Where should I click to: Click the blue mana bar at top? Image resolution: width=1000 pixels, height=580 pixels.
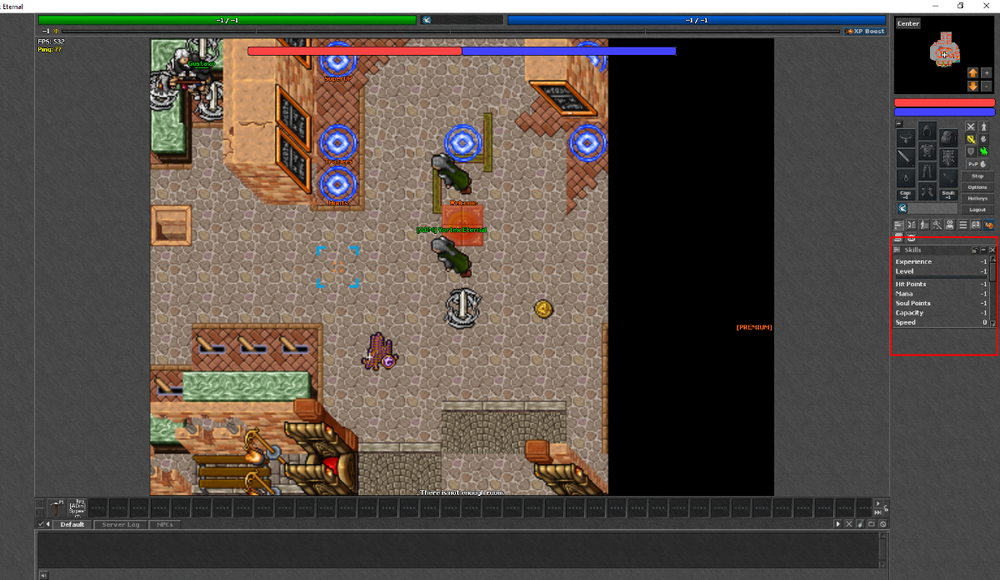pos(696,20)
